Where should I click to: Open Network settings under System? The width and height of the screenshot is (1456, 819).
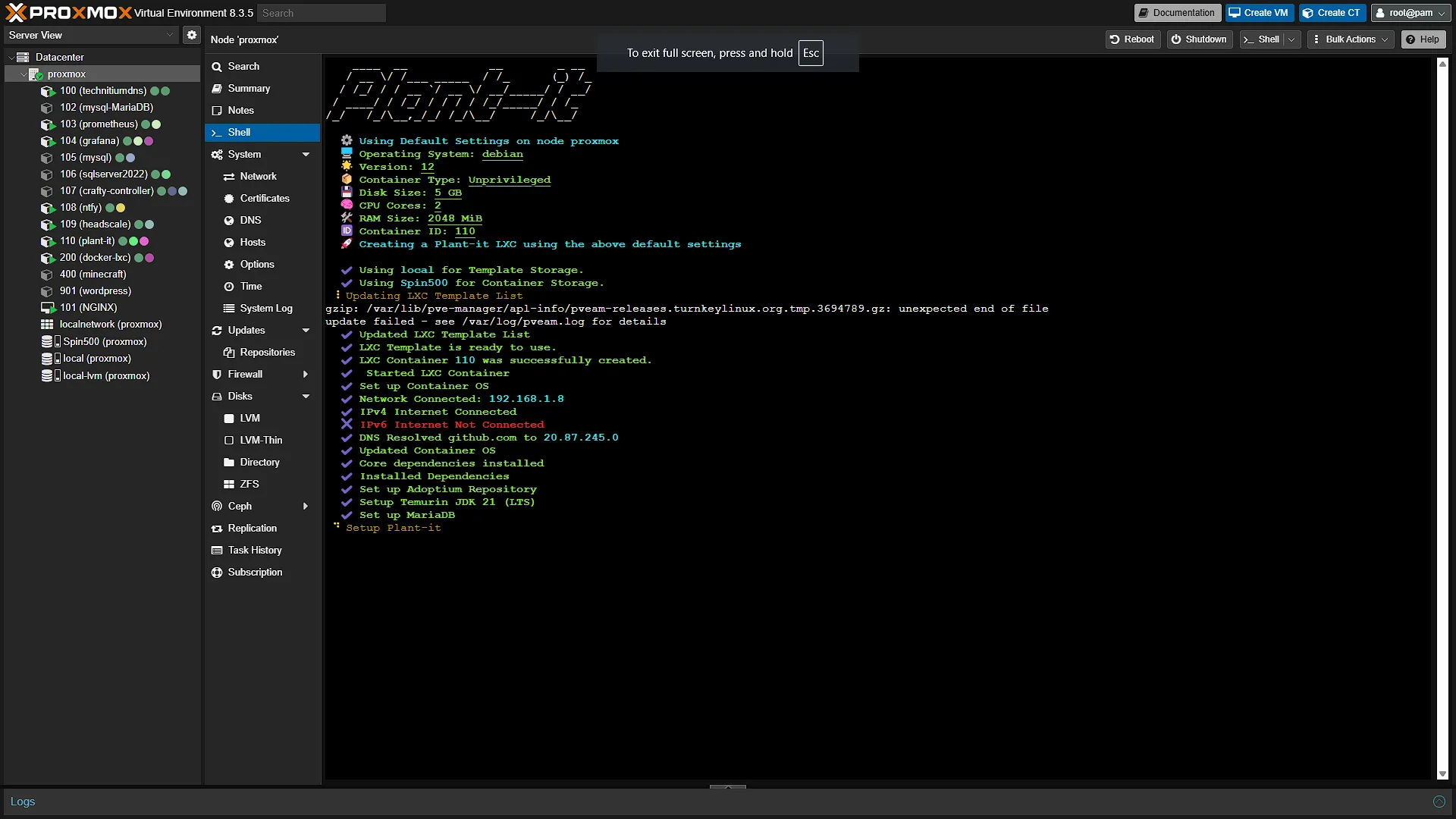click(x=262, y=177)
